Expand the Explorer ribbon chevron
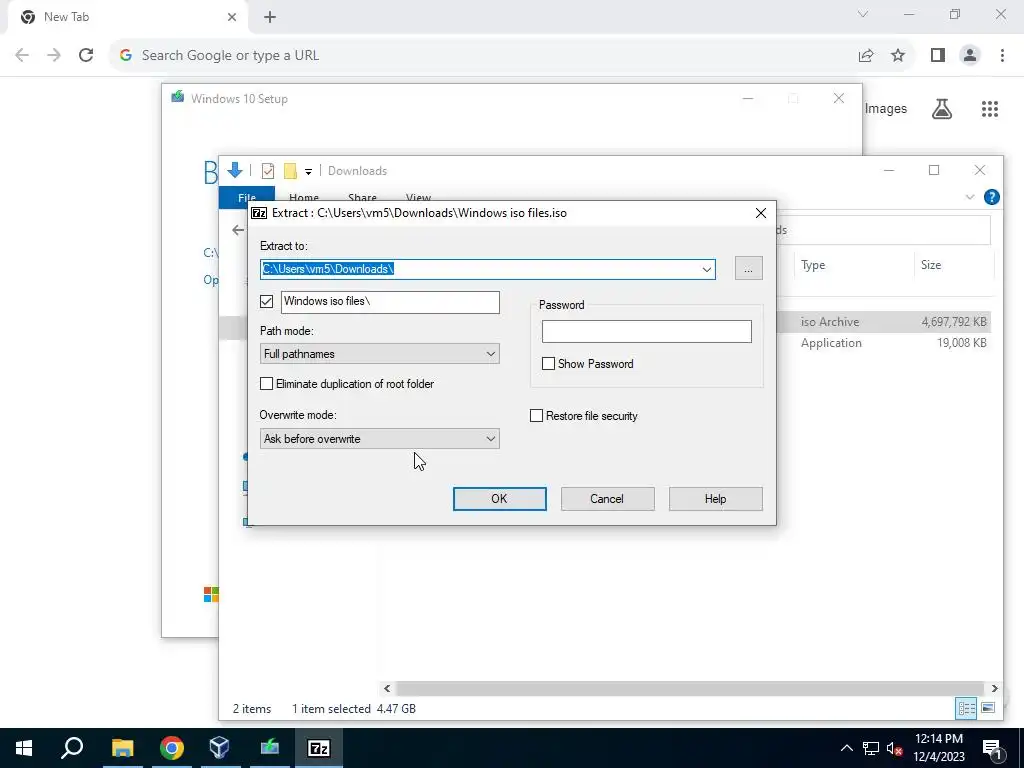The image size is (1024, 768). (x=970, y=197)
